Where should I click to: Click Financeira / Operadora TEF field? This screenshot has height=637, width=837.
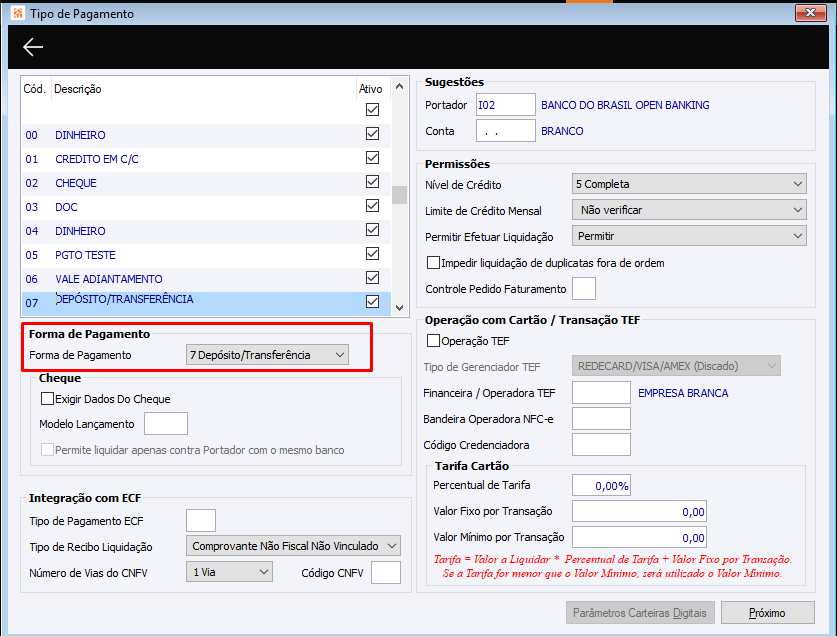(x=601, y=392)
